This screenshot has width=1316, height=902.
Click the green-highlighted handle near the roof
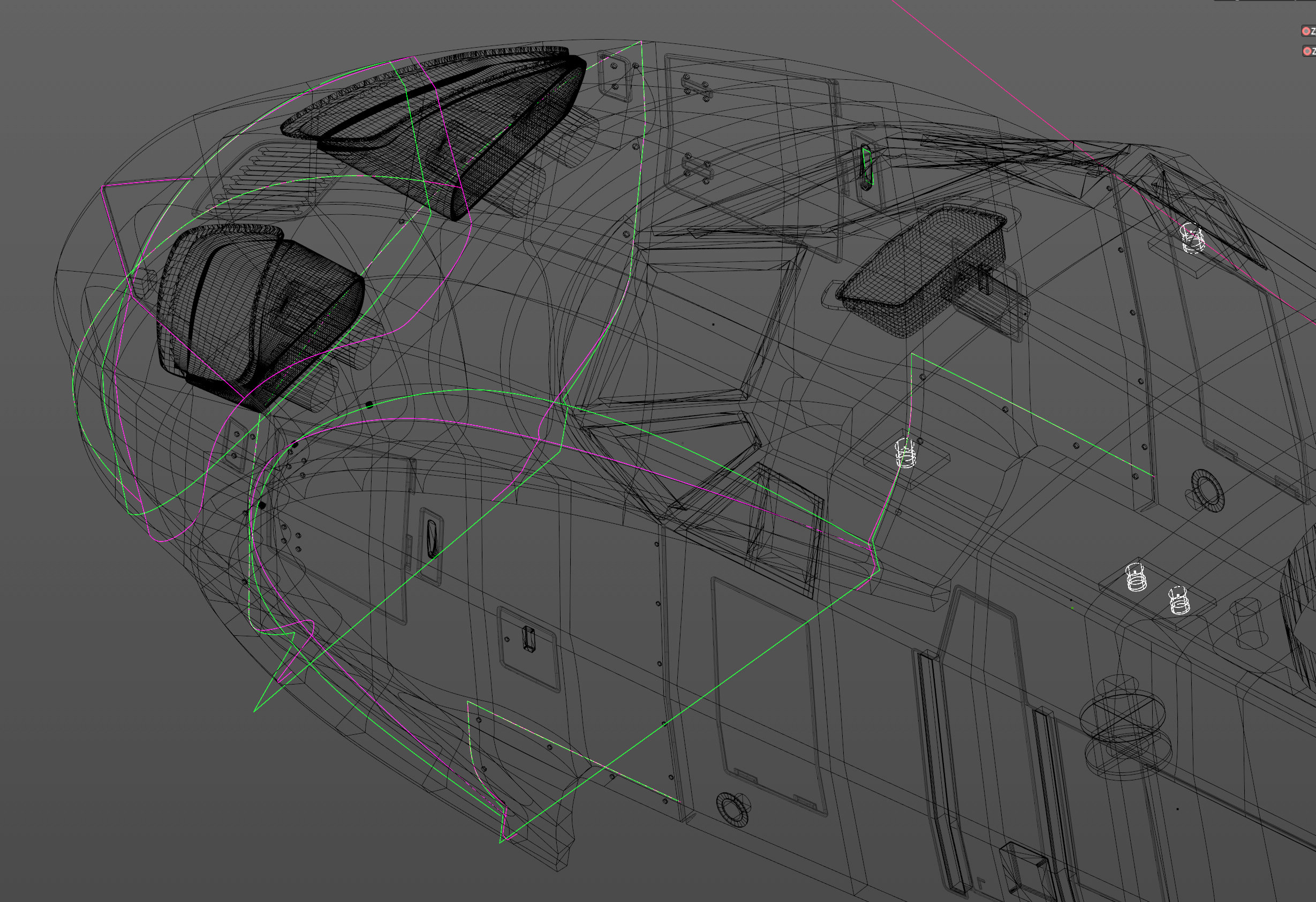[x=866, y=168]
